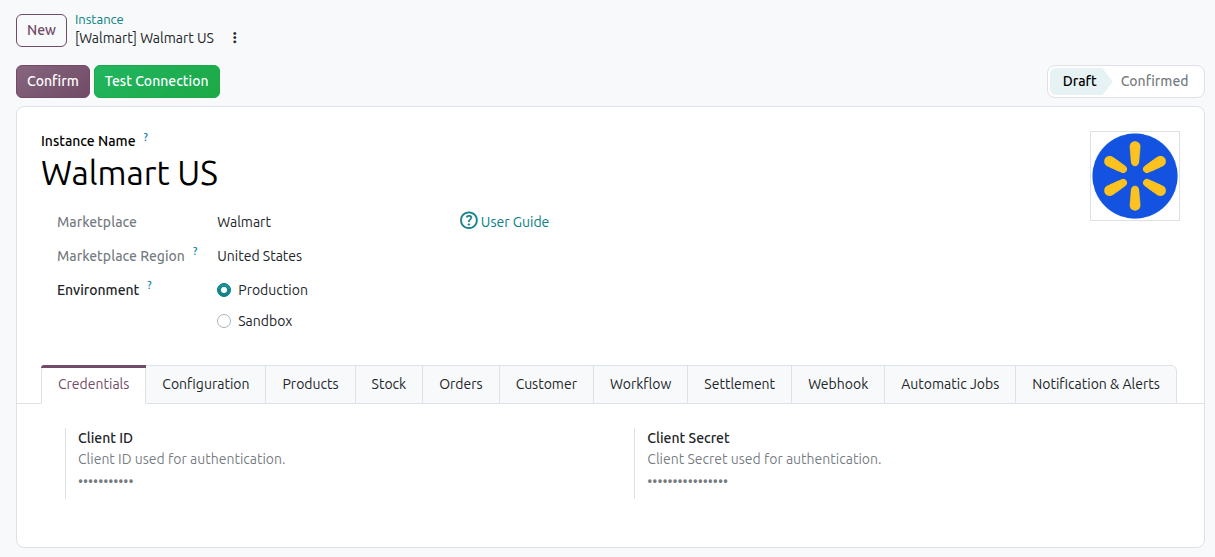
Task: Click the Test Connection button
Action: click(x=157, y=81)
